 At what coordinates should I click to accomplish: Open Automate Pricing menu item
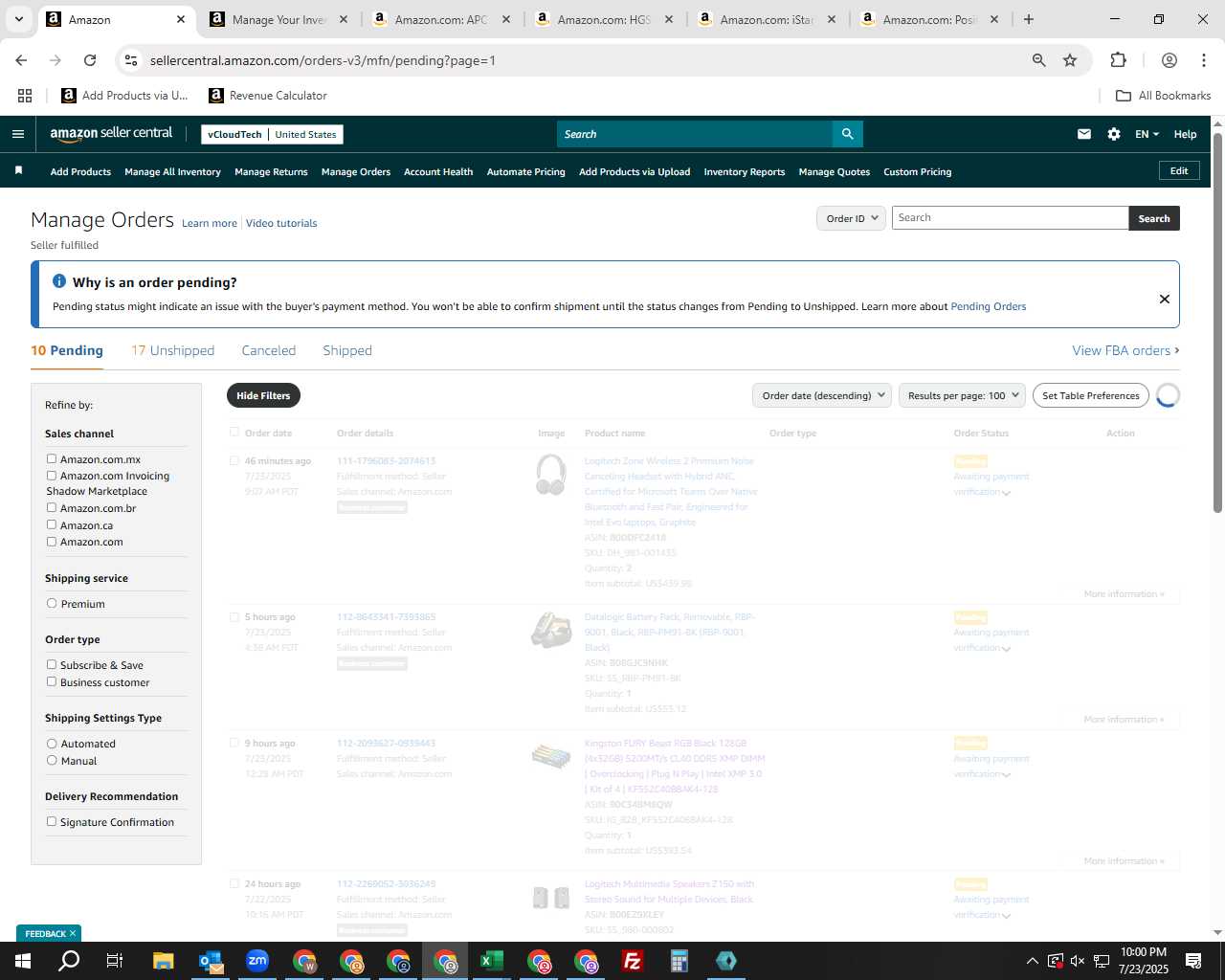pos(526,171)
